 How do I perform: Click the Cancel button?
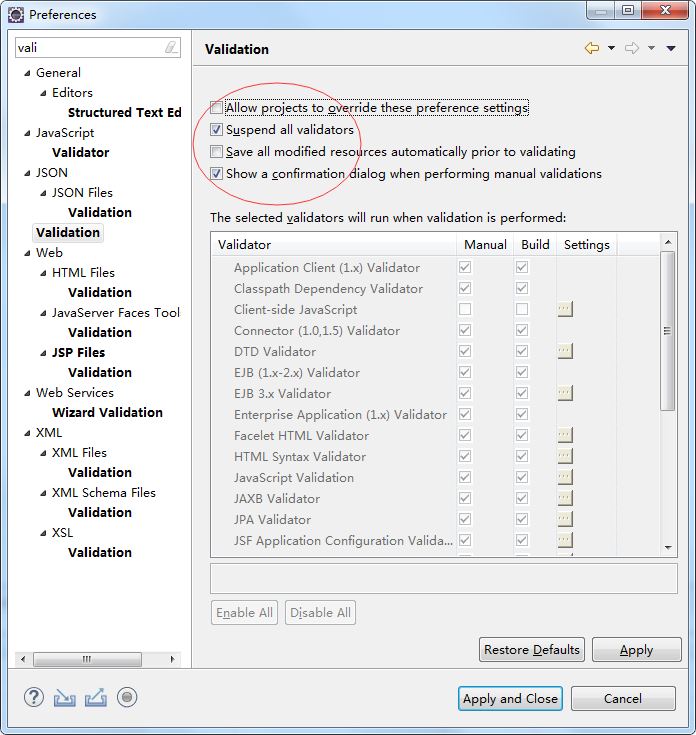(623, 698)
